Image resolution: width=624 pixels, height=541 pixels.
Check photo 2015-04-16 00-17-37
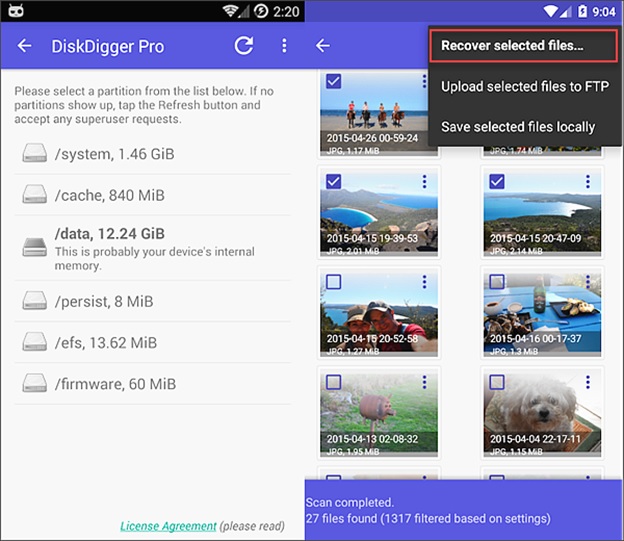[x=497, y=282]
